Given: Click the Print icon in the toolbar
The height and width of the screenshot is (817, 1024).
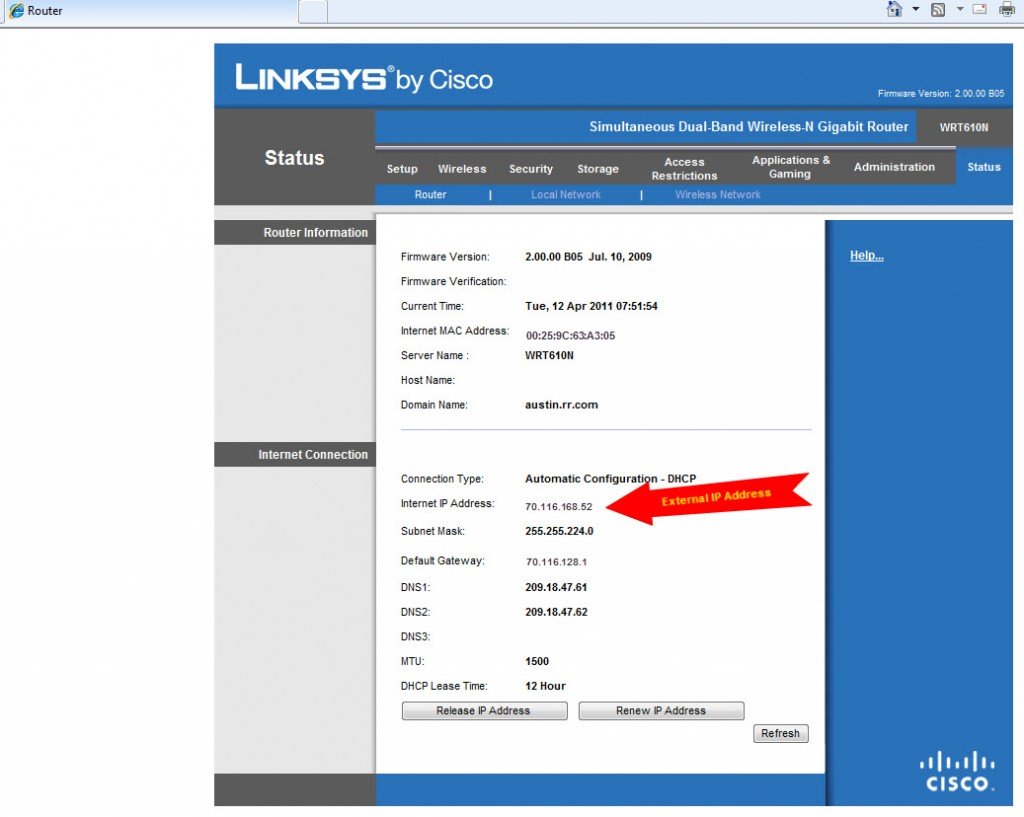Looking at the screenshot, I should point(1007,9).
